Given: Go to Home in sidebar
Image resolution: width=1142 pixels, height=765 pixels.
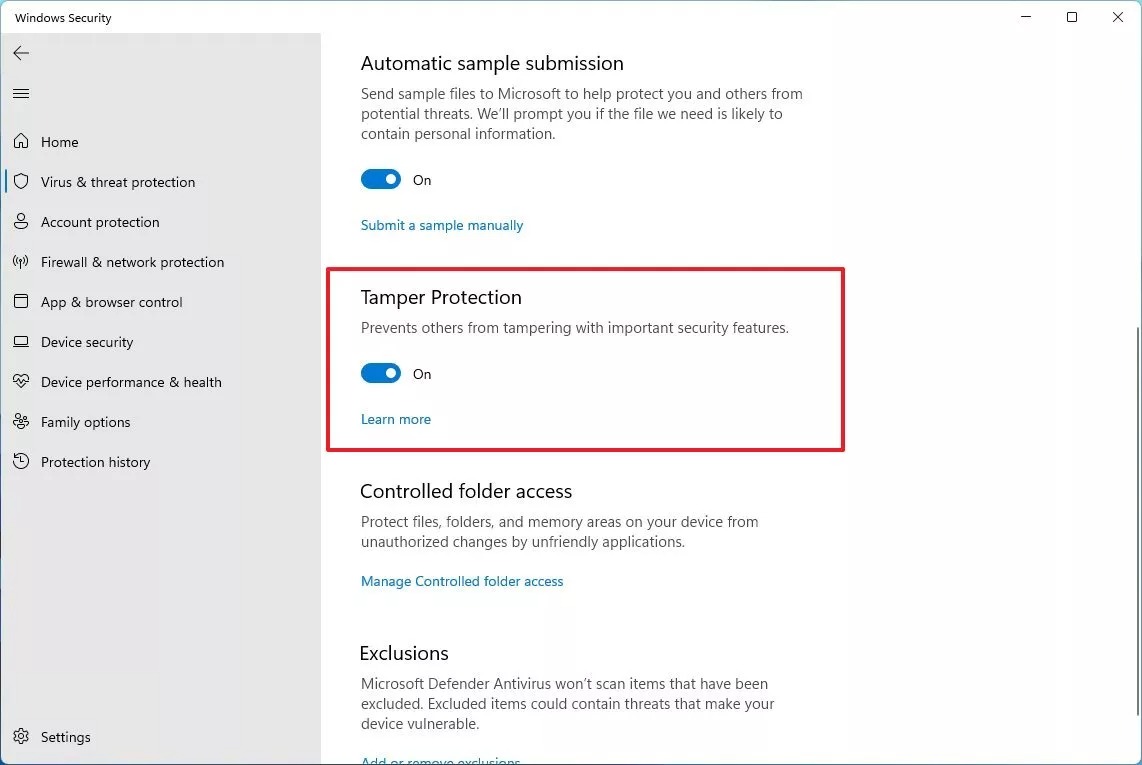Looking at the screenshot, I should pos(160,141).
